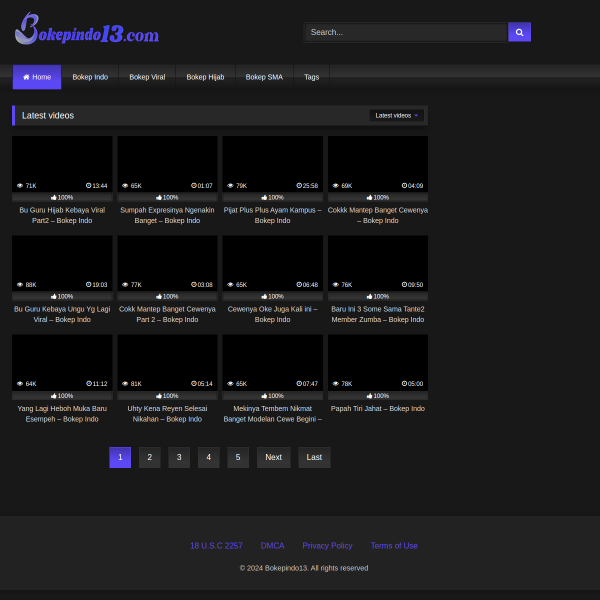The height and width of the screenshot is (600, 600).
Task: Jump to the Last page button
Action: tap(314, 457)
